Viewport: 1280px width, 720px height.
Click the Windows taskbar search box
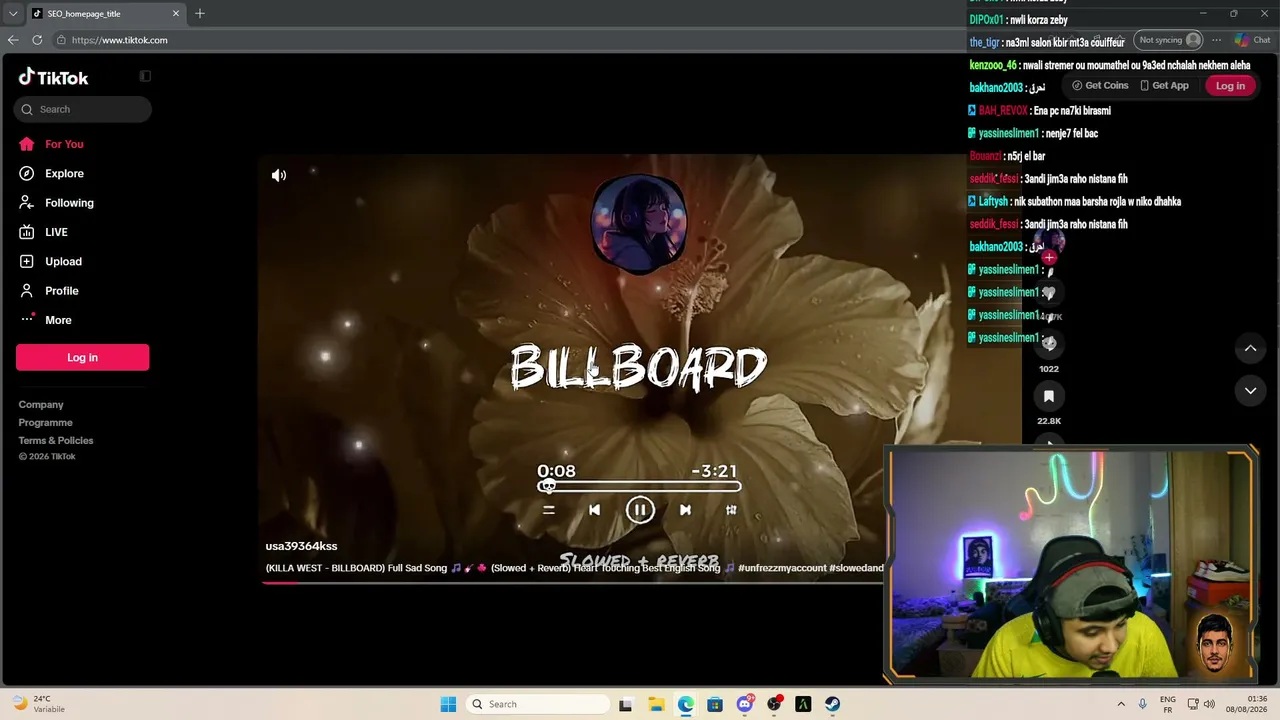539,704
